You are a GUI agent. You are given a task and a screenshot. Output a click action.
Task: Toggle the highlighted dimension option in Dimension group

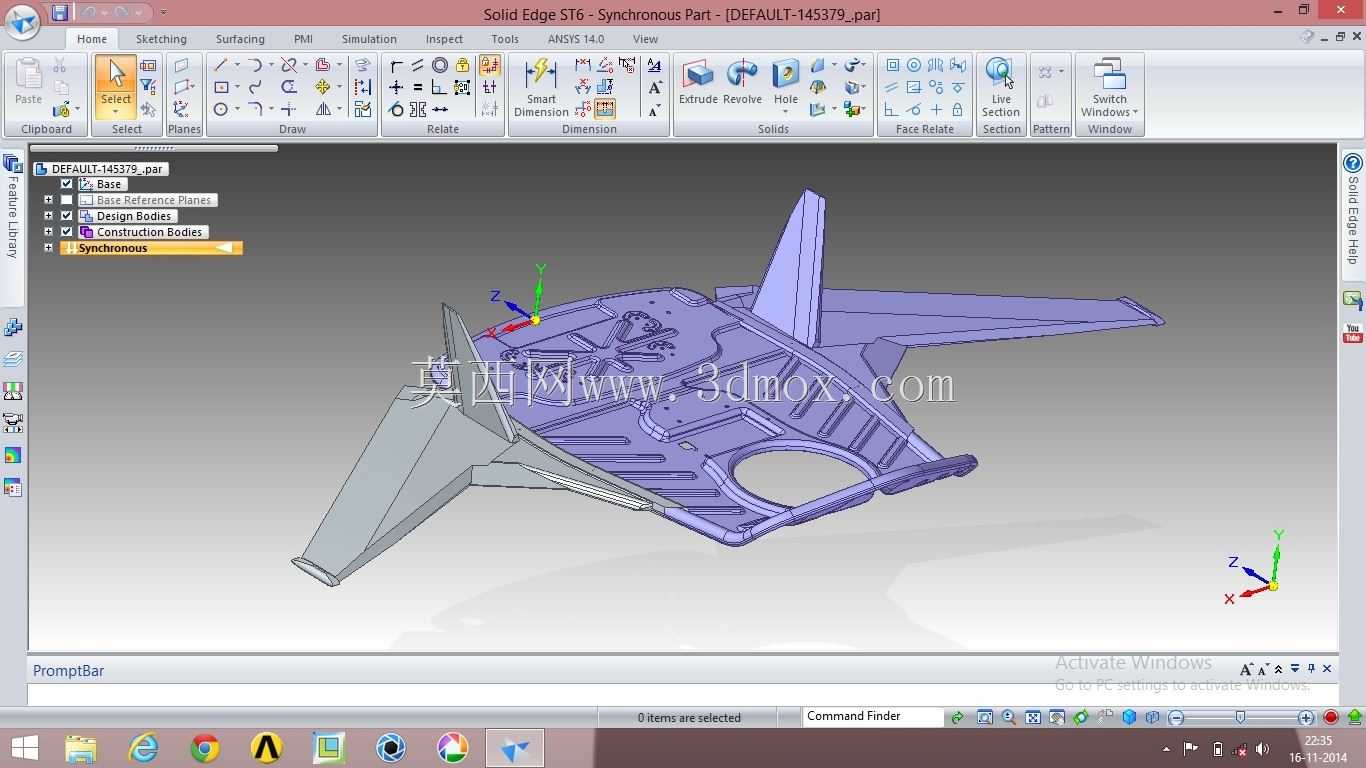tap(605, 109)
